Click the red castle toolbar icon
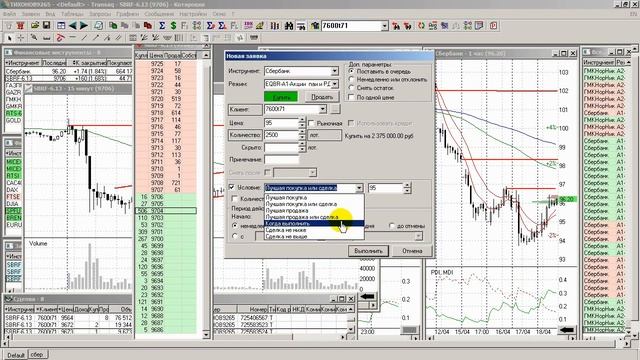The height and width of the screenshot is (360, 640). [20, 25]
